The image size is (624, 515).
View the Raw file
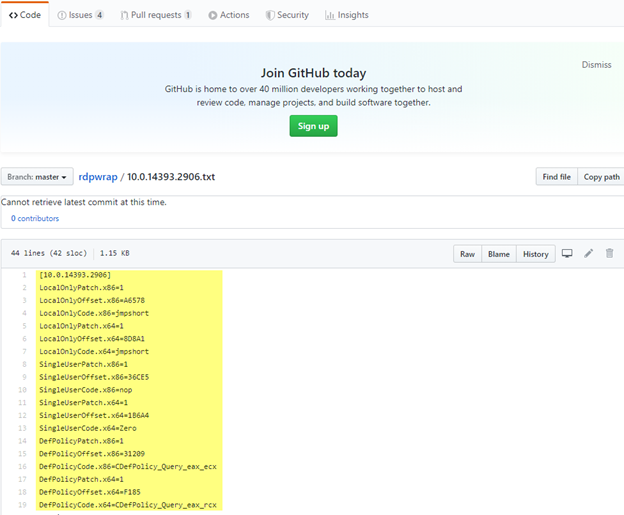tap(467, 254)
